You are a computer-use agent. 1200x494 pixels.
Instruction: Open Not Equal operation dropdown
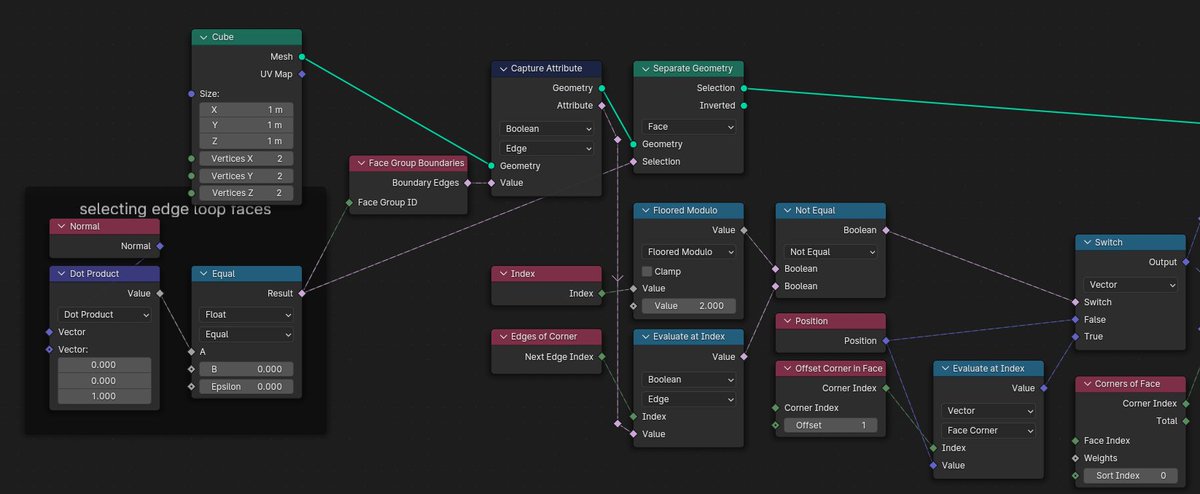point(831,252)
